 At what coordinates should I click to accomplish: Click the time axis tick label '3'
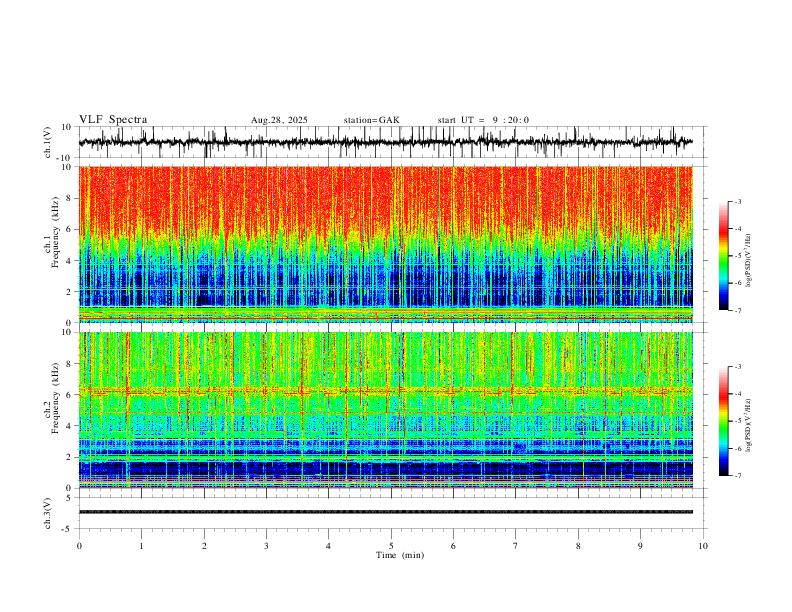[x=266, y=546]
